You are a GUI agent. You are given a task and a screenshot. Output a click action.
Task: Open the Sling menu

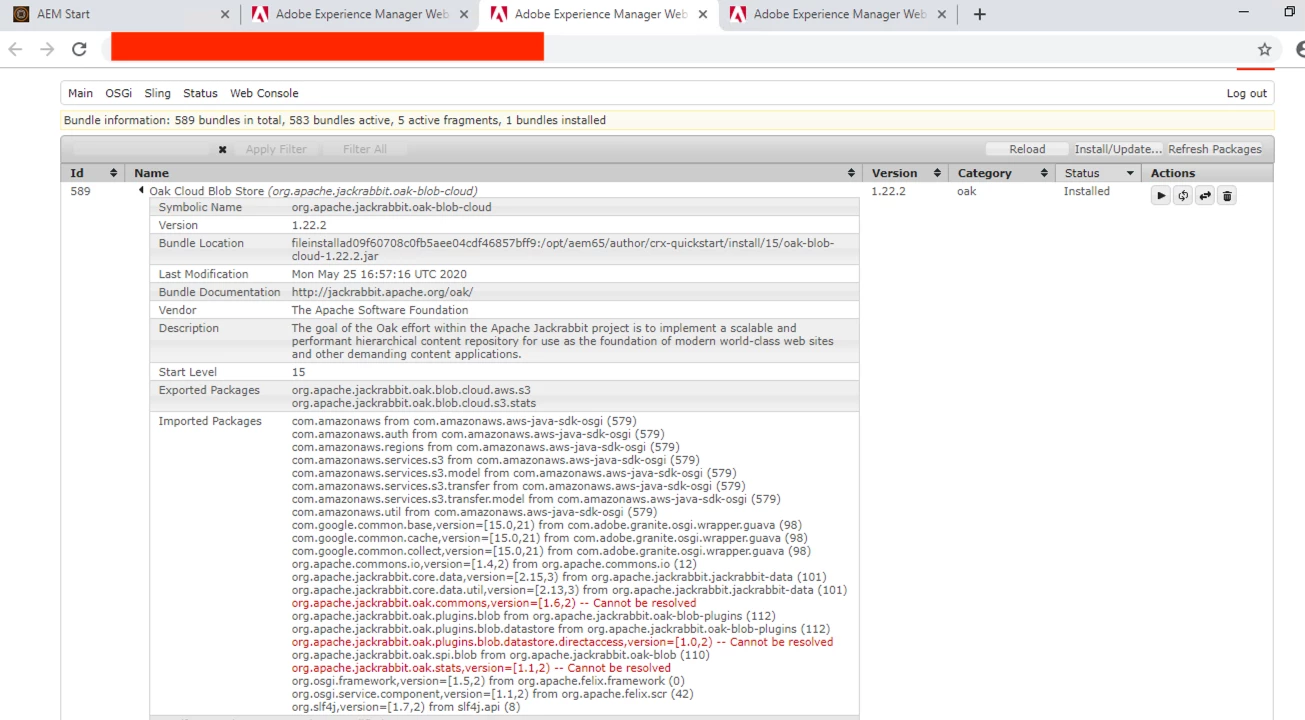tap(157, 93)
